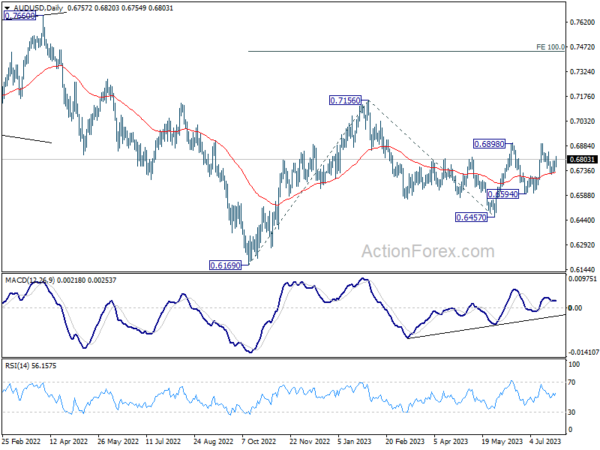Select the 0.68980 price label

(x=489, y=144)
